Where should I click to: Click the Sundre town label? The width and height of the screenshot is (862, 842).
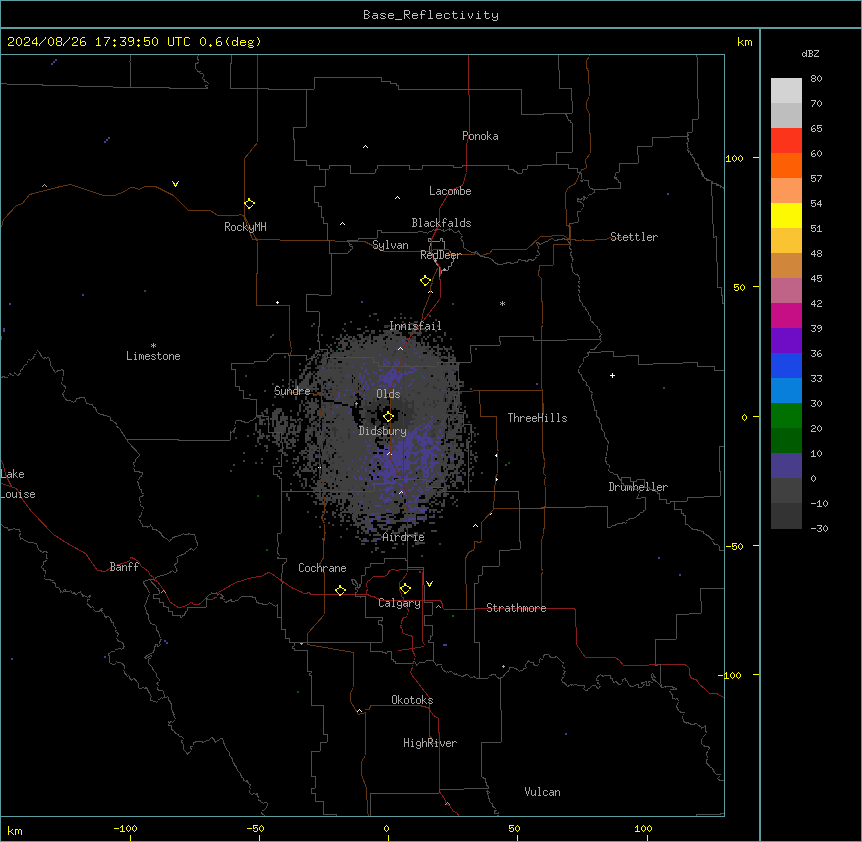pyautogui.click(x=292, y=391)
